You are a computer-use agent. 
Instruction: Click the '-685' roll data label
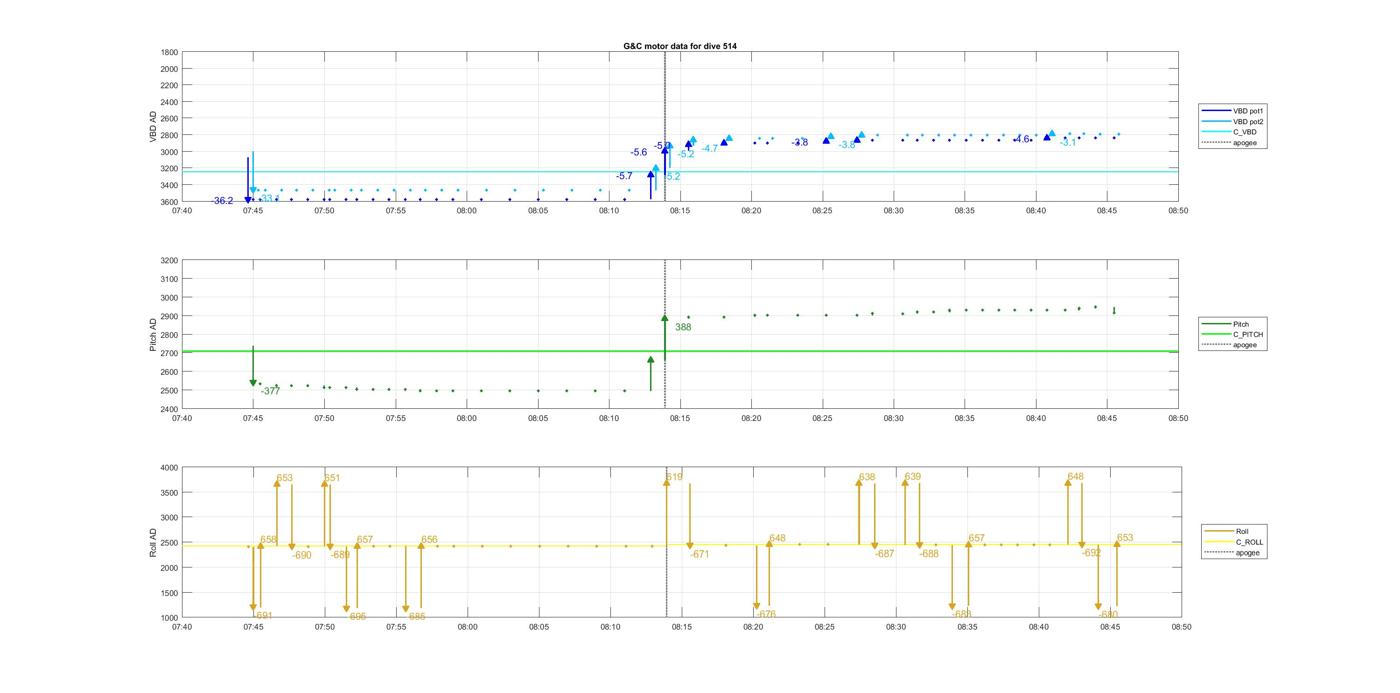tap(416, 617)
